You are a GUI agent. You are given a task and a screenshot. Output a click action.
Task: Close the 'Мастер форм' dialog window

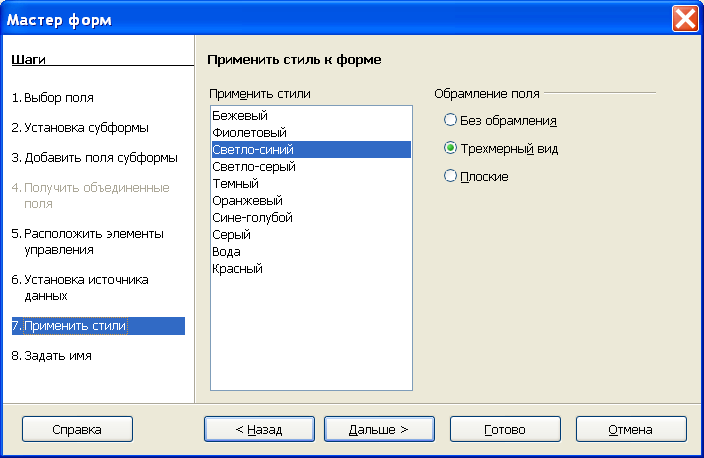click(685, 19)
